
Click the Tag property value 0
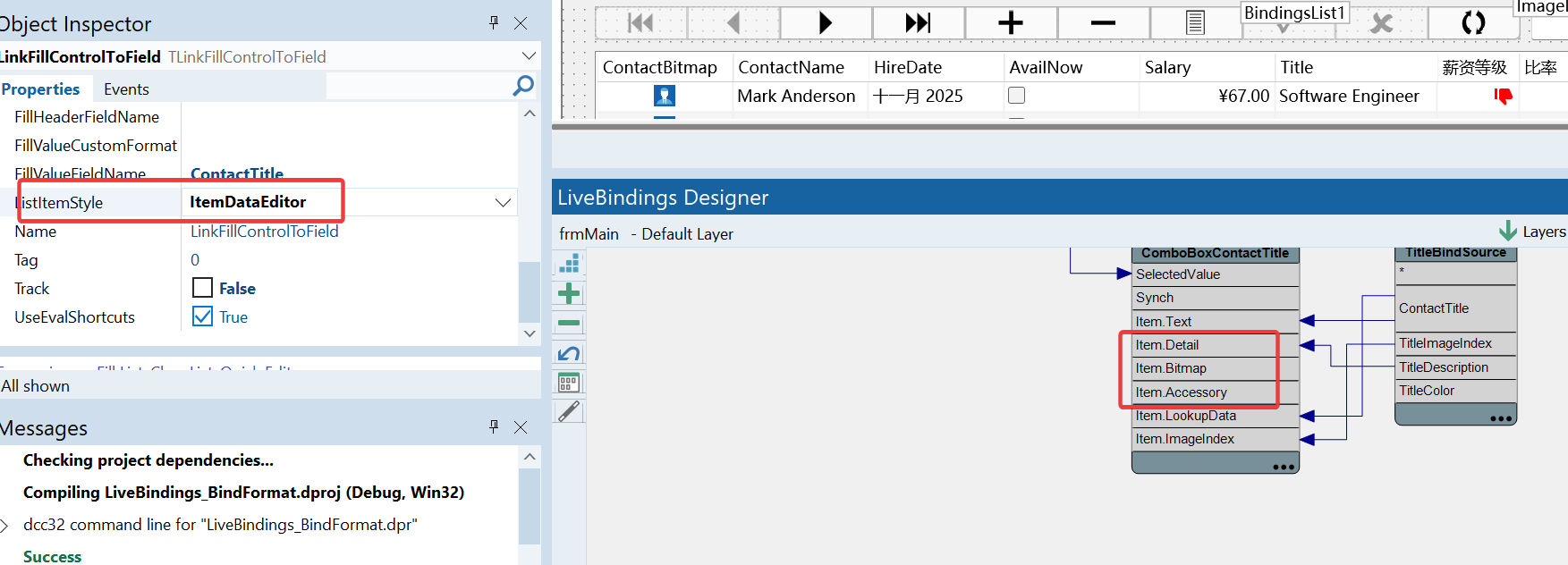click(x=195, y=259)
